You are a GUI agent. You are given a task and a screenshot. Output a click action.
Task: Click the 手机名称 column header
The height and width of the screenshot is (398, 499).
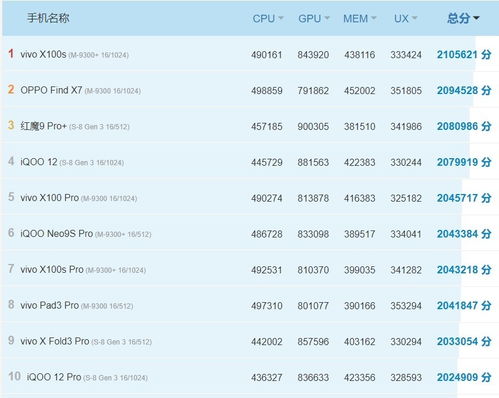point(48,18)
